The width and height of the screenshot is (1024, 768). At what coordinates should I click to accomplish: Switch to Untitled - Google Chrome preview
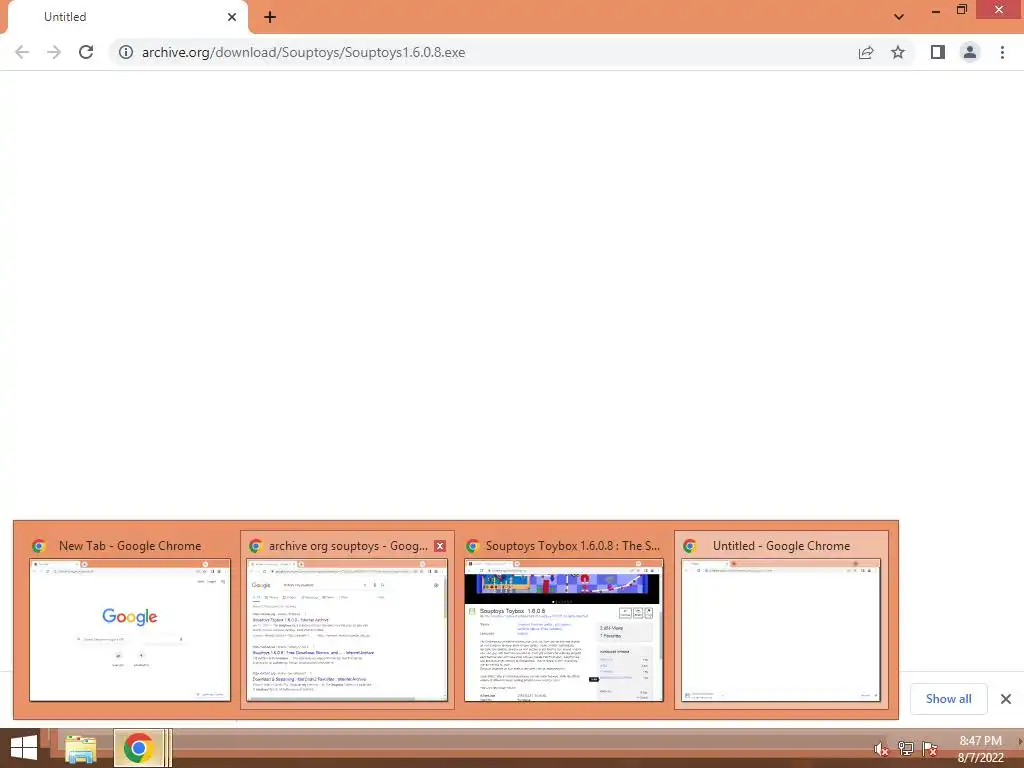(x=781, y=619)
